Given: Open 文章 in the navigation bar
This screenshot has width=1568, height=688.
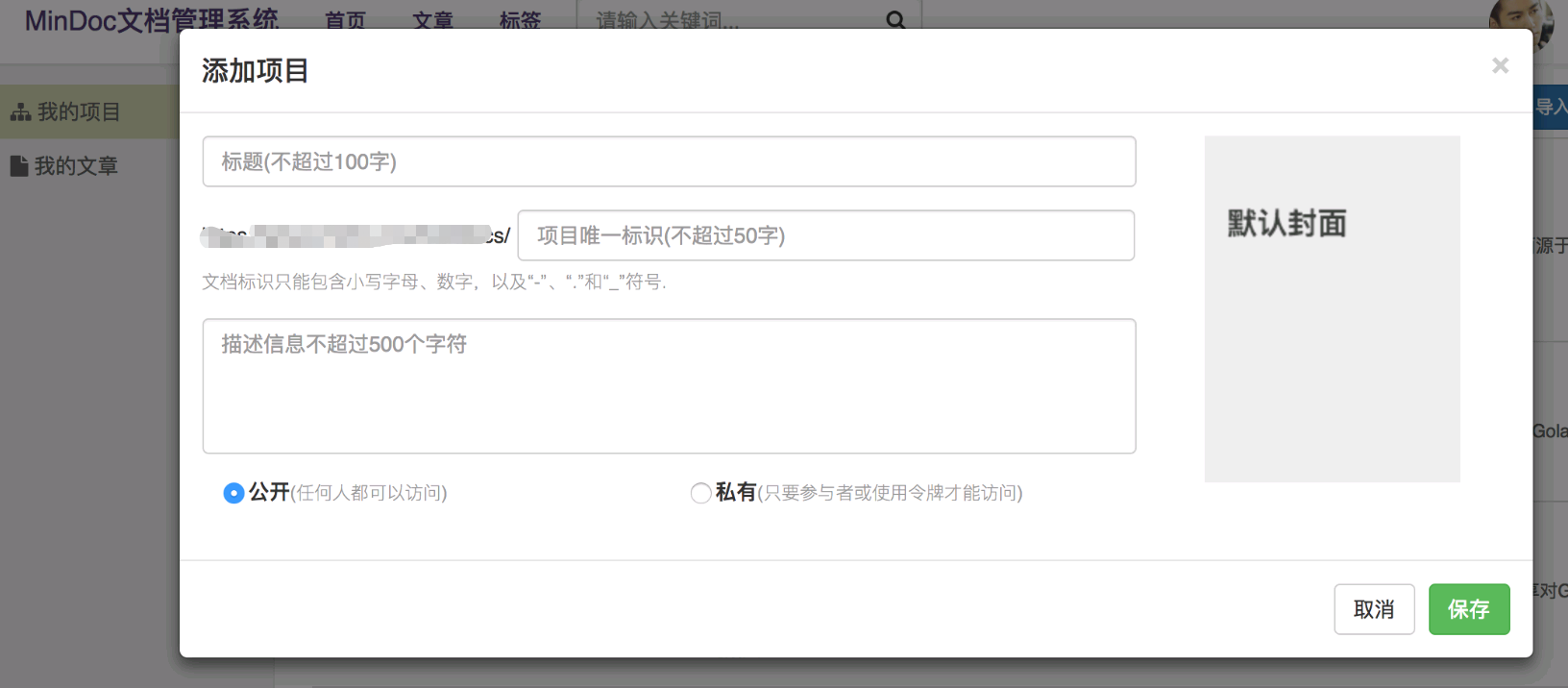Looking at the screenshot, I should [432, 19].
